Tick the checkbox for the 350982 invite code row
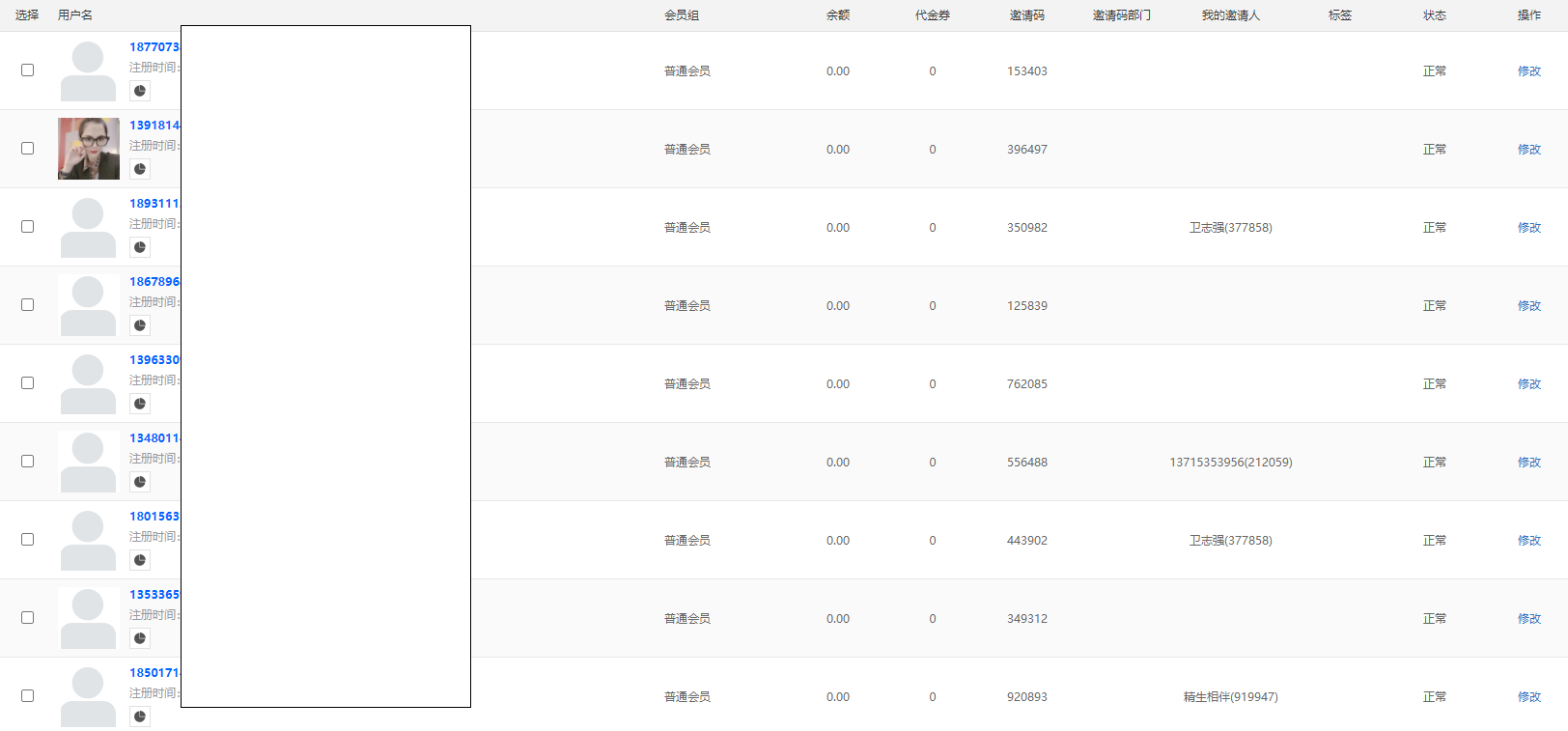 pyautogui.click(x=27, y=227)
